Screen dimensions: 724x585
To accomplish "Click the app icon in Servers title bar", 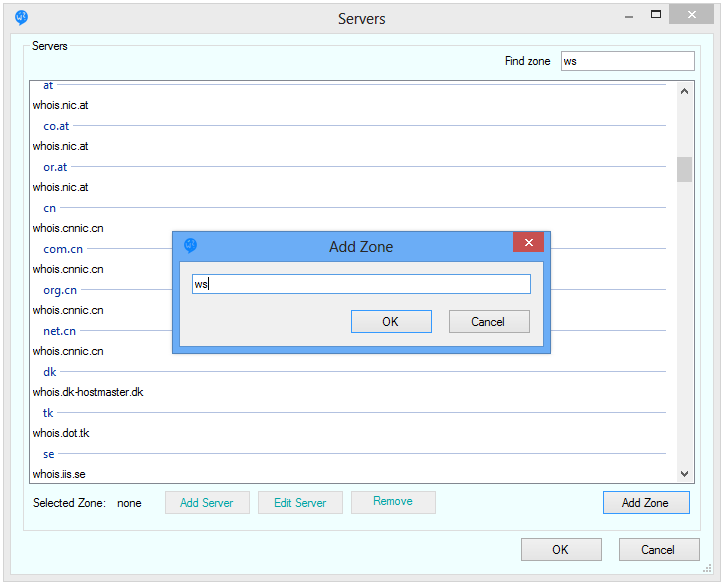I will point(21,18).
